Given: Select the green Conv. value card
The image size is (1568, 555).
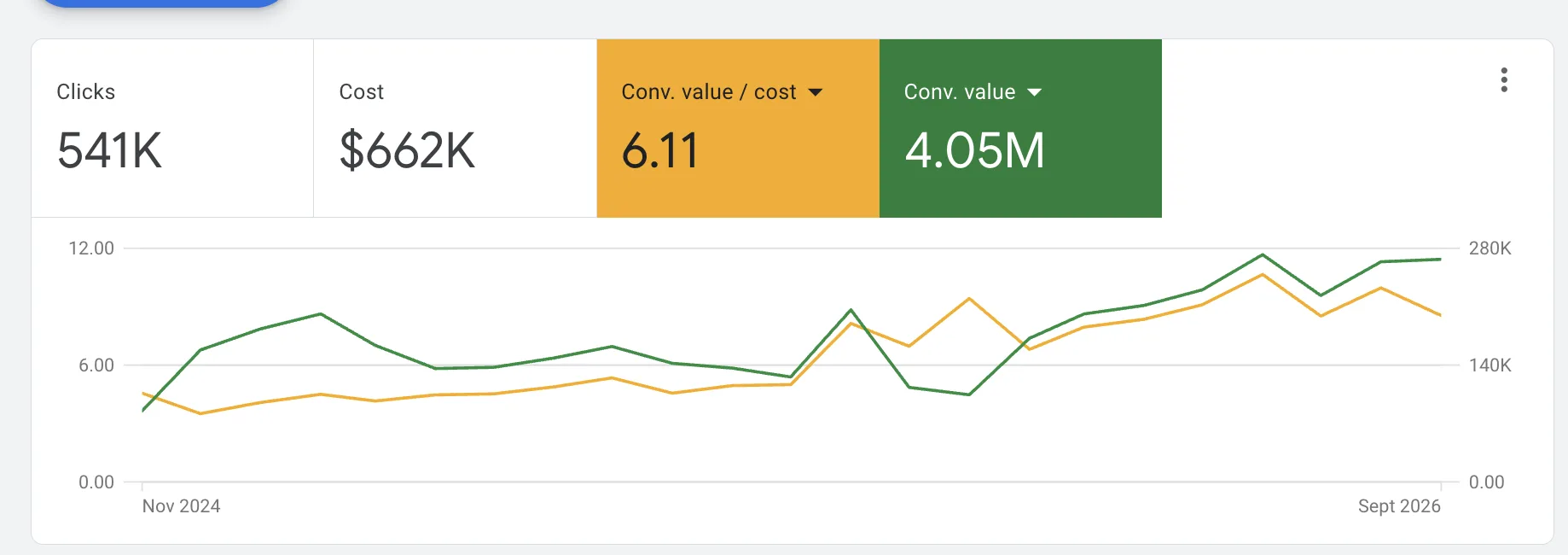Looking at the screenshot, I should tap(1020, 128).
